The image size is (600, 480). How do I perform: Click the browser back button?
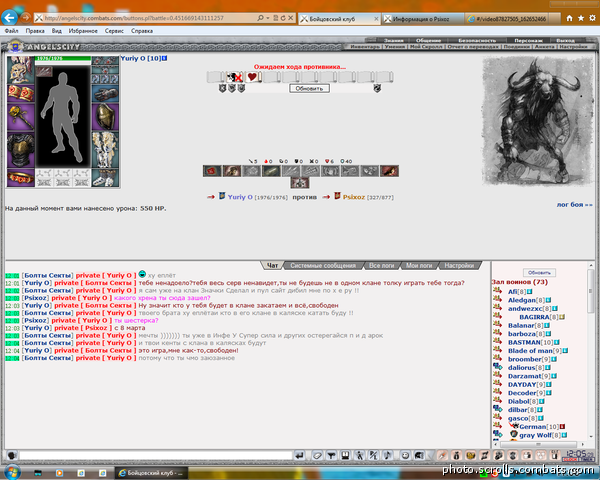[x=10, y=17]
